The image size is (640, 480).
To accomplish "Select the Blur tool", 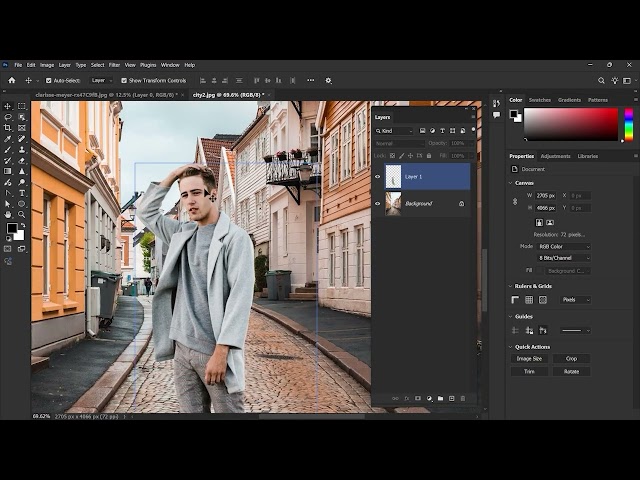I will [22, 171].
